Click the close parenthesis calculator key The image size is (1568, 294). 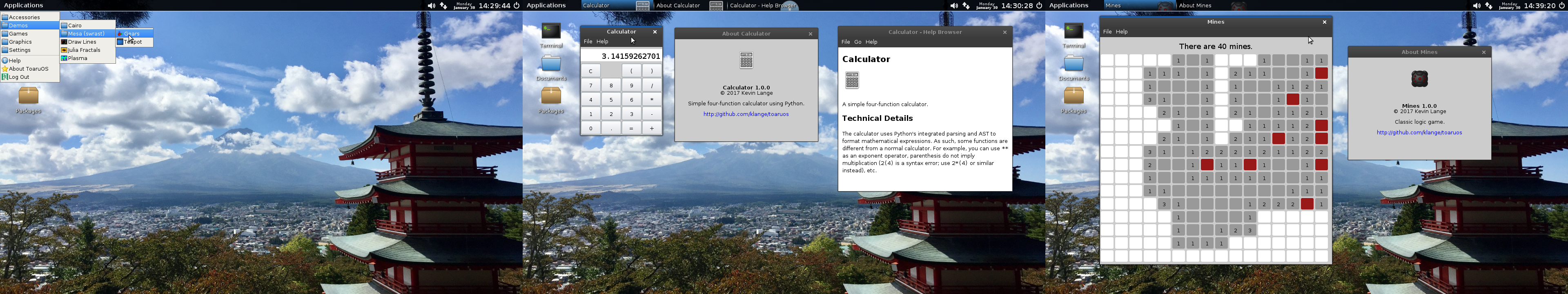pos(652,71)
